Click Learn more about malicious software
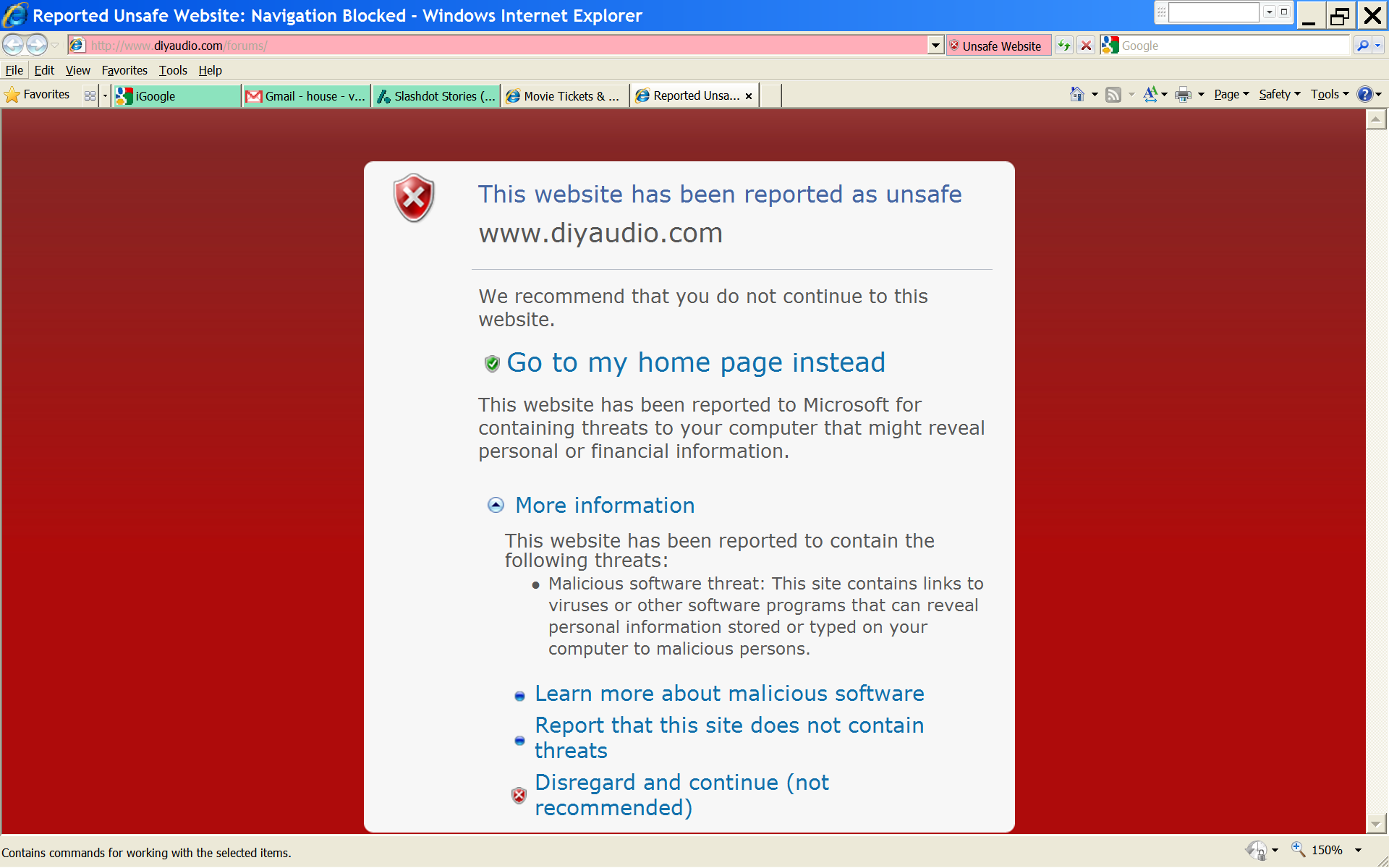This screenshot has height=868, width=1389. pyautogui.click(x=729, y=693)
